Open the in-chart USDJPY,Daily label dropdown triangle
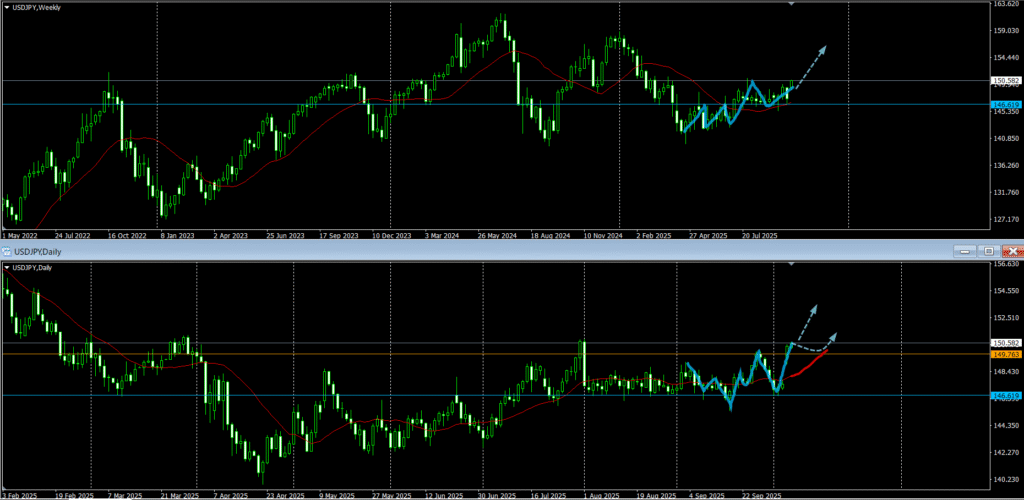Screen dimensions: 1024x500 tap(8, 267)
